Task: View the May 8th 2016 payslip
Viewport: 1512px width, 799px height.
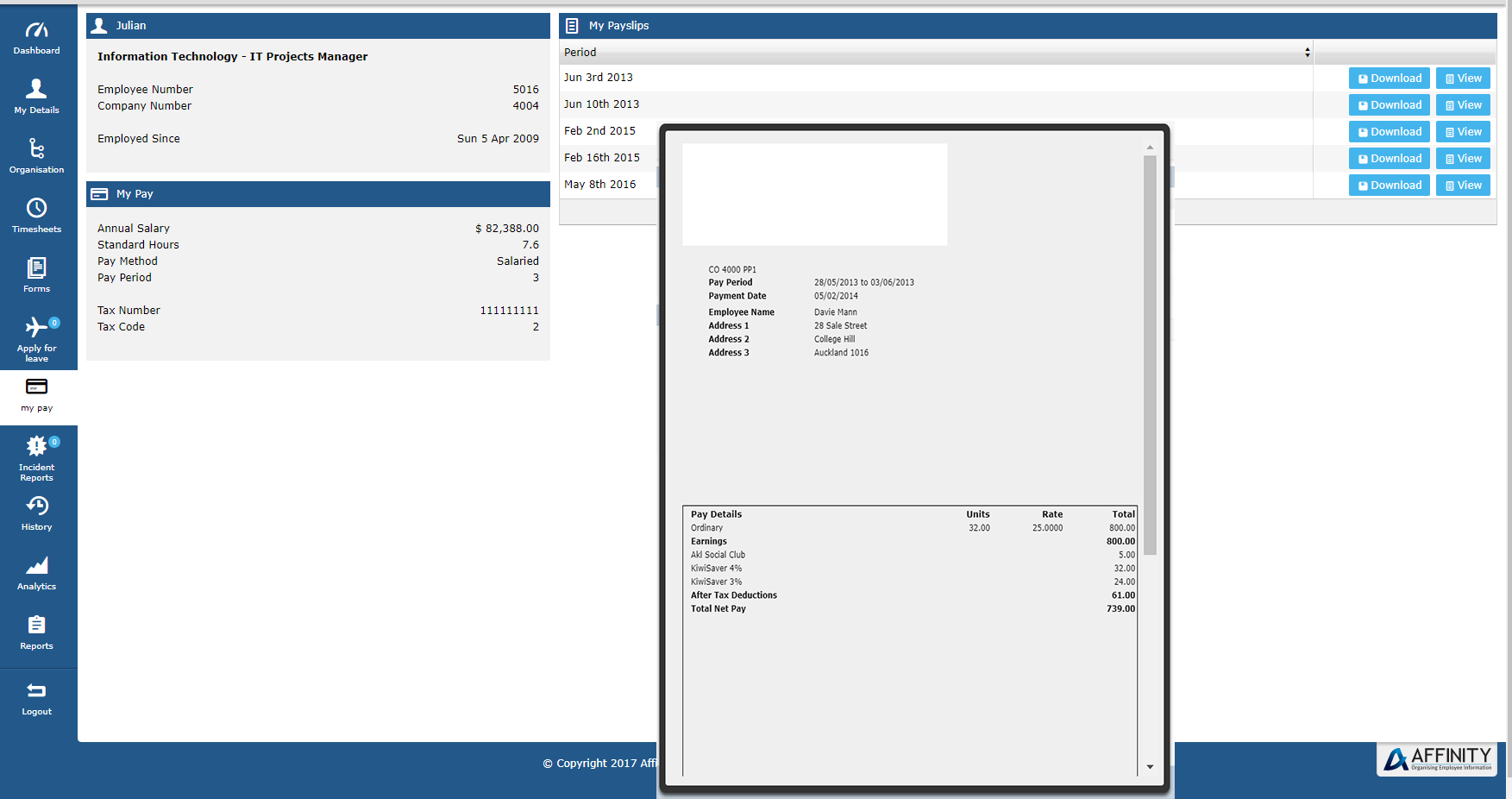Action: (x=1463, y=186)
